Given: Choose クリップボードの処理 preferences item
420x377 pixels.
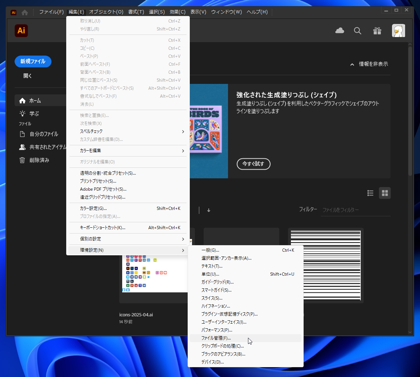Looking at the screenshot, I should click(246, 346).
